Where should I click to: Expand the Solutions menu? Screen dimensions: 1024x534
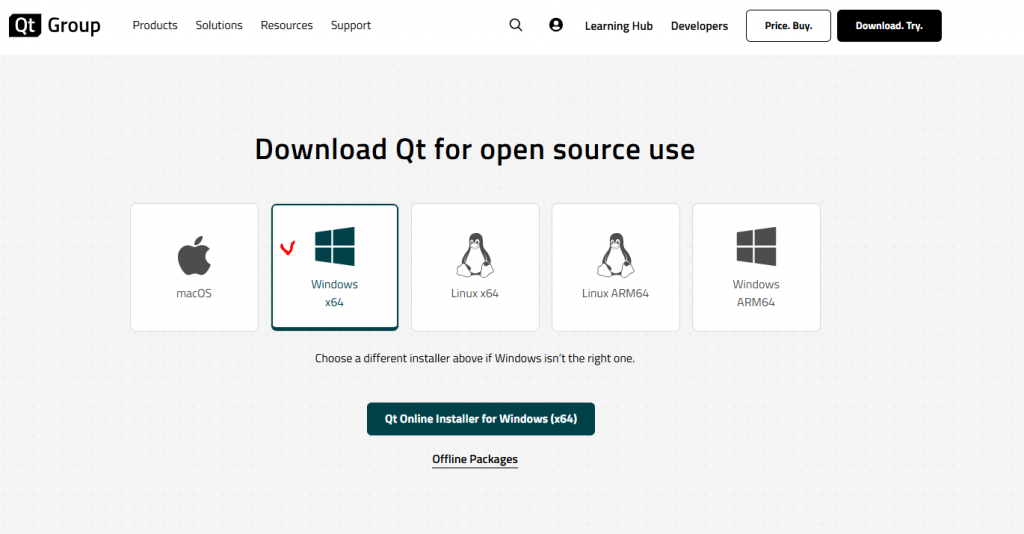click(x=219, y=26)
